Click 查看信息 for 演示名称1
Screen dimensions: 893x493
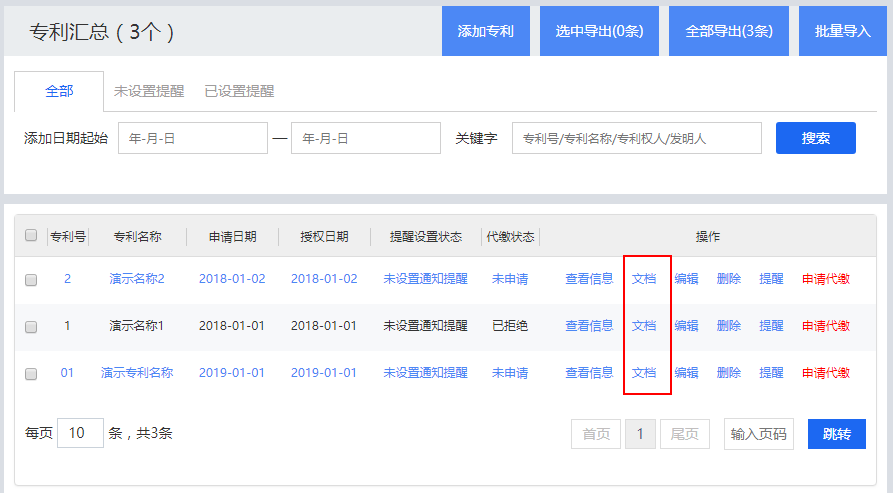[589, 326]
